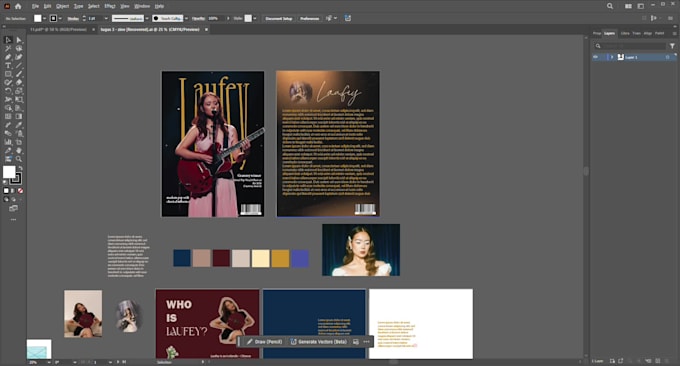
Task: Open the File menu
Action: coord(36,6)
